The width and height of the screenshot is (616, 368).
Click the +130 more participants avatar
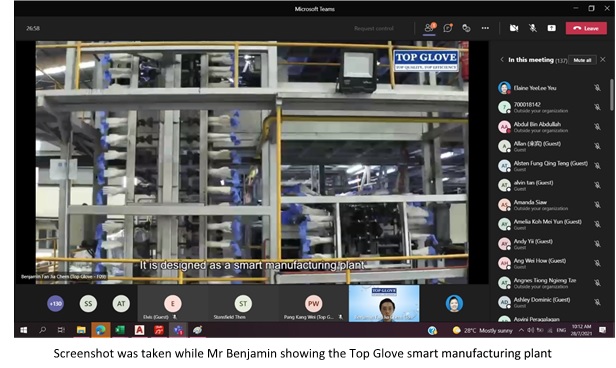point(55,304)
